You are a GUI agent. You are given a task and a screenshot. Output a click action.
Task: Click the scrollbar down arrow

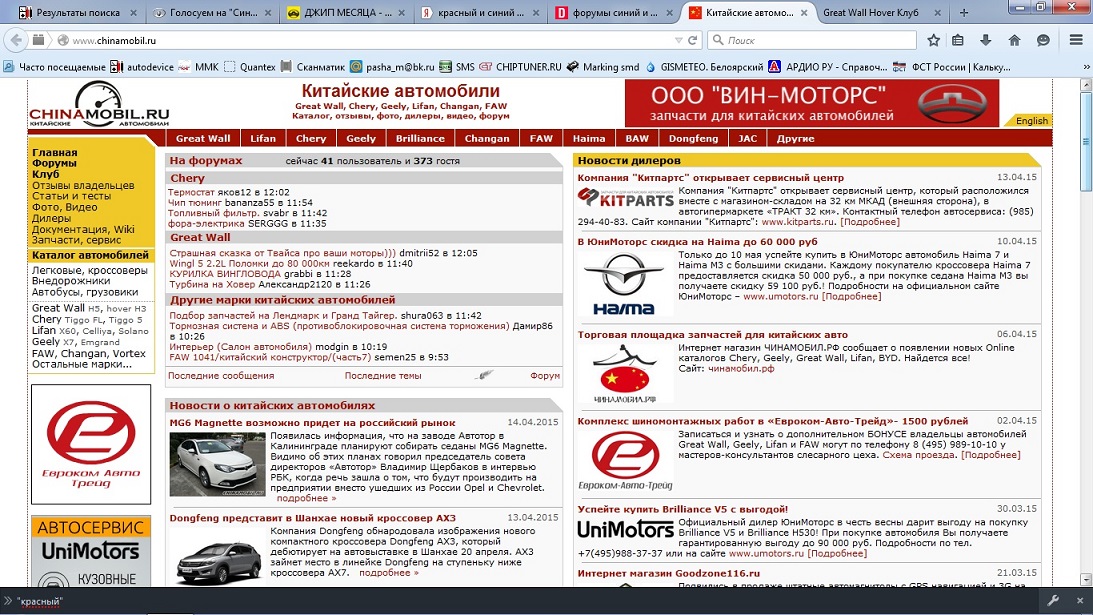[x=1085, y=579]
